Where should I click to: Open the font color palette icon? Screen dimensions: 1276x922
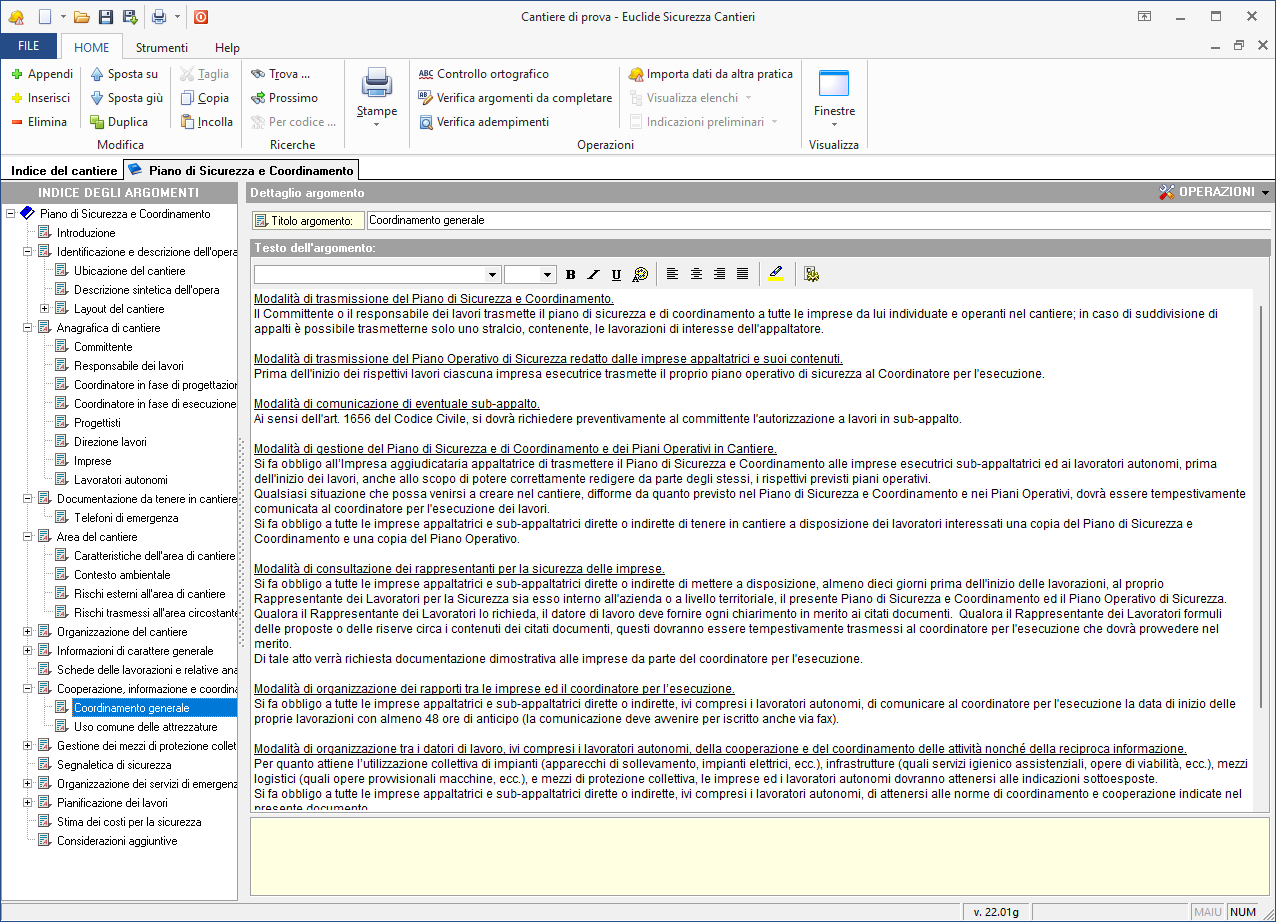[x=641, y=274]
